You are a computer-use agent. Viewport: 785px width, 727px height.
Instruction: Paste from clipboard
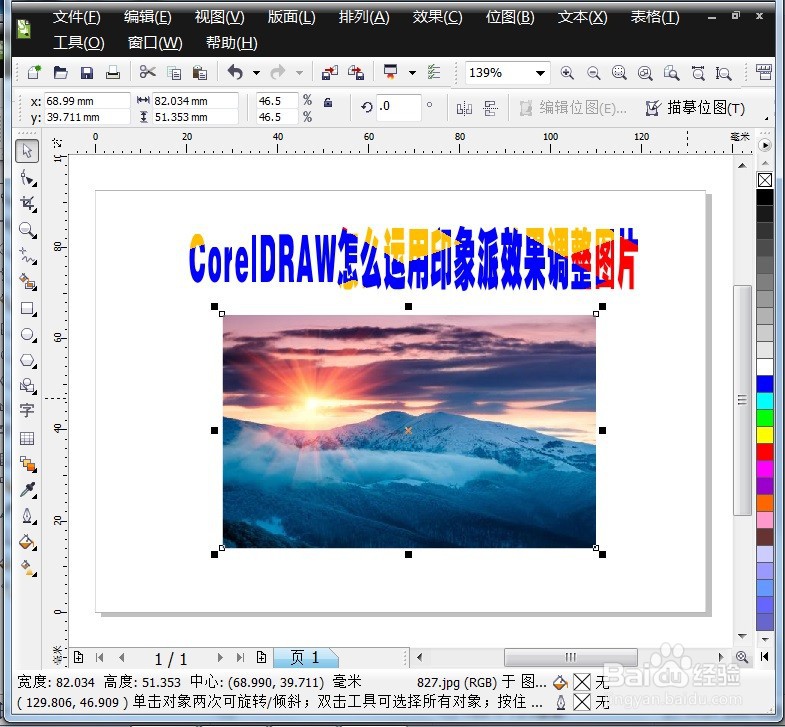coord(200,73)
